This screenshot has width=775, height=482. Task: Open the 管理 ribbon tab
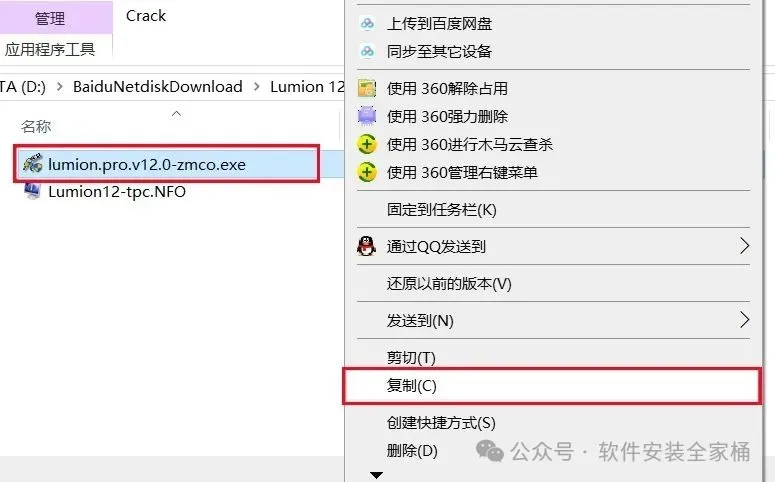tap(50, 18)
